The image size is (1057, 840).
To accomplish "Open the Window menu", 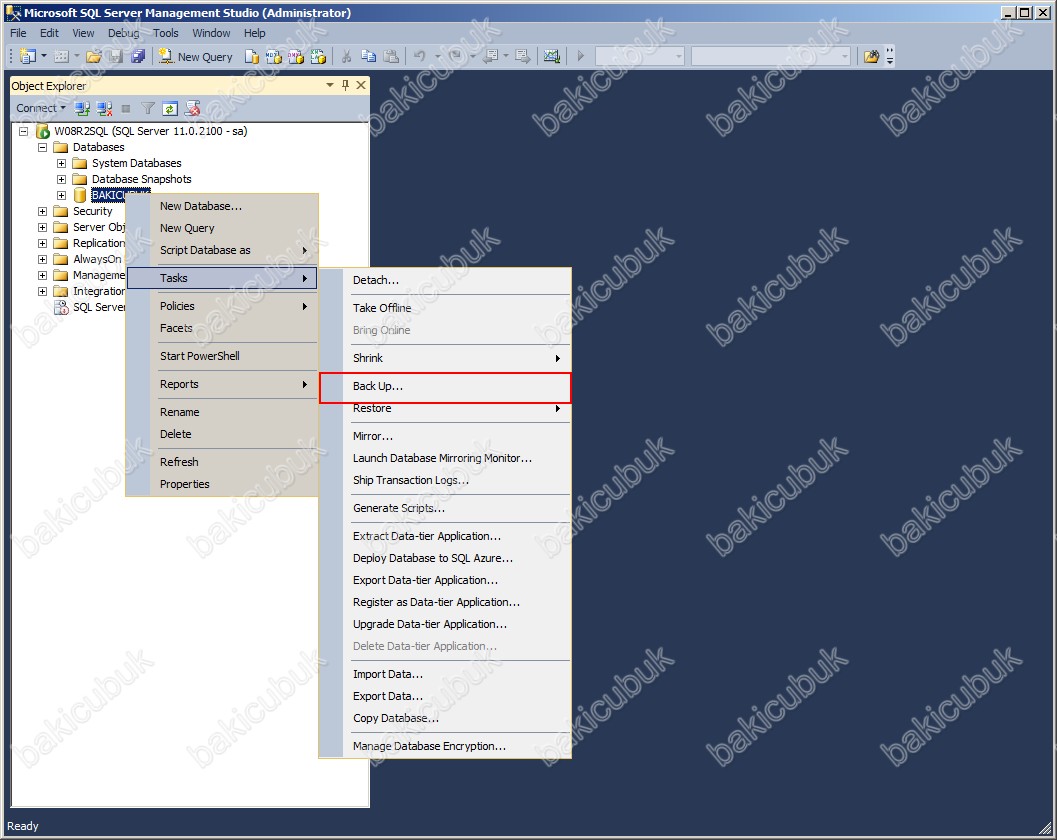I will (211, 33).
